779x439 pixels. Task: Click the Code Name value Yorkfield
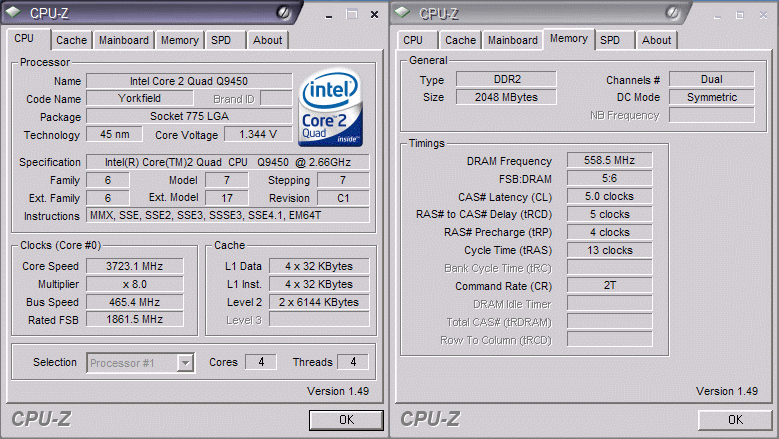pyautogui.click(x=140, y=98)
